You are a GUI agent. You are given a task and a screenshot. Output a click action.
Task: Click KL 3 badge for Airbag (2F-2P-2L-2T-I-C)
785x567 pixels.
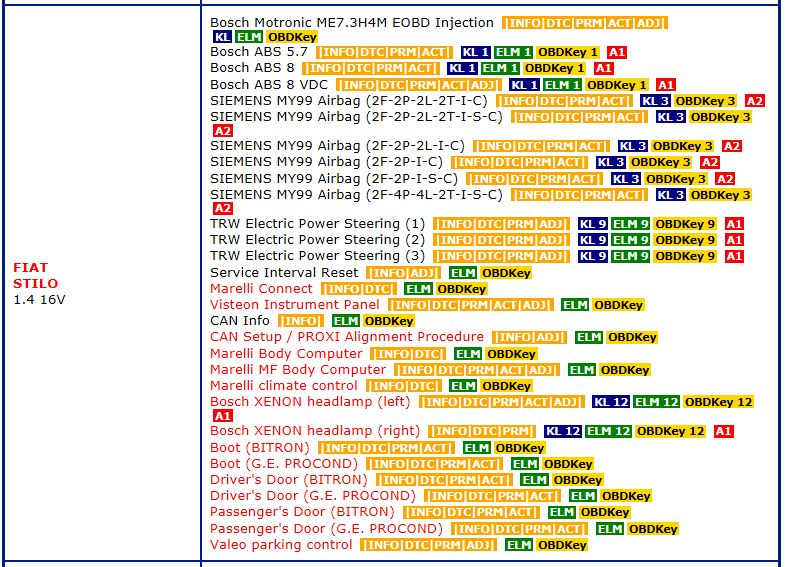[x=655, y=101]
